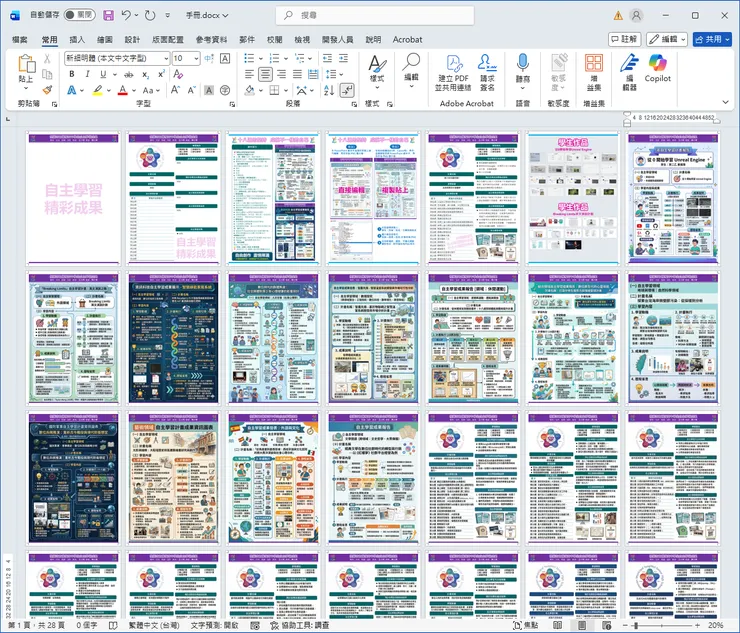Image resolution: width=740 pixels, height=633 pixels.
Task: Click the Copy icon
Action: point(47,74)
